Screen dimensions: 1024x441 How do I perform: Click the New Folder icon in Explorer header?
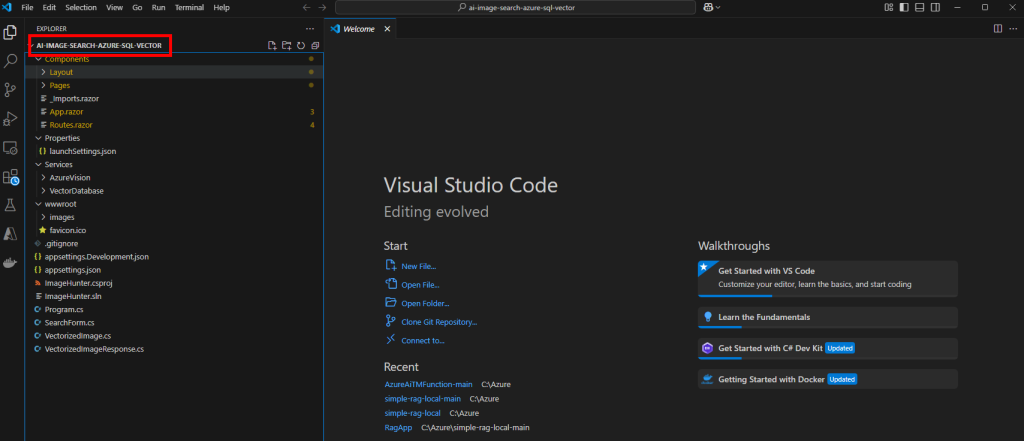click(287, 46)
